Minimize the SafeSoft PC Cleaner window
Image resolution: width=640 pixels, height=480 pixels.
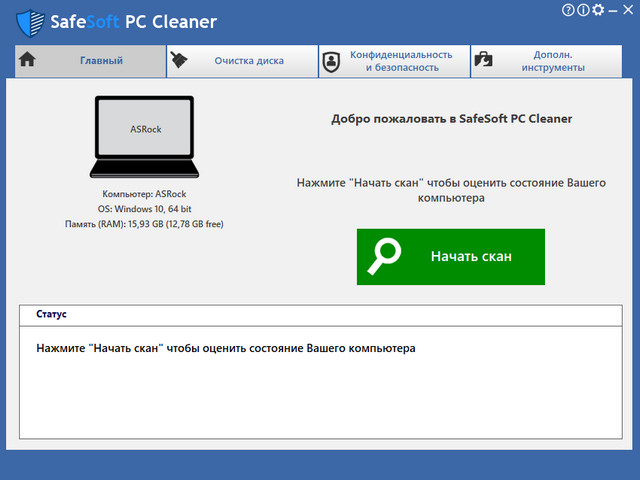[x=613, y=10]
